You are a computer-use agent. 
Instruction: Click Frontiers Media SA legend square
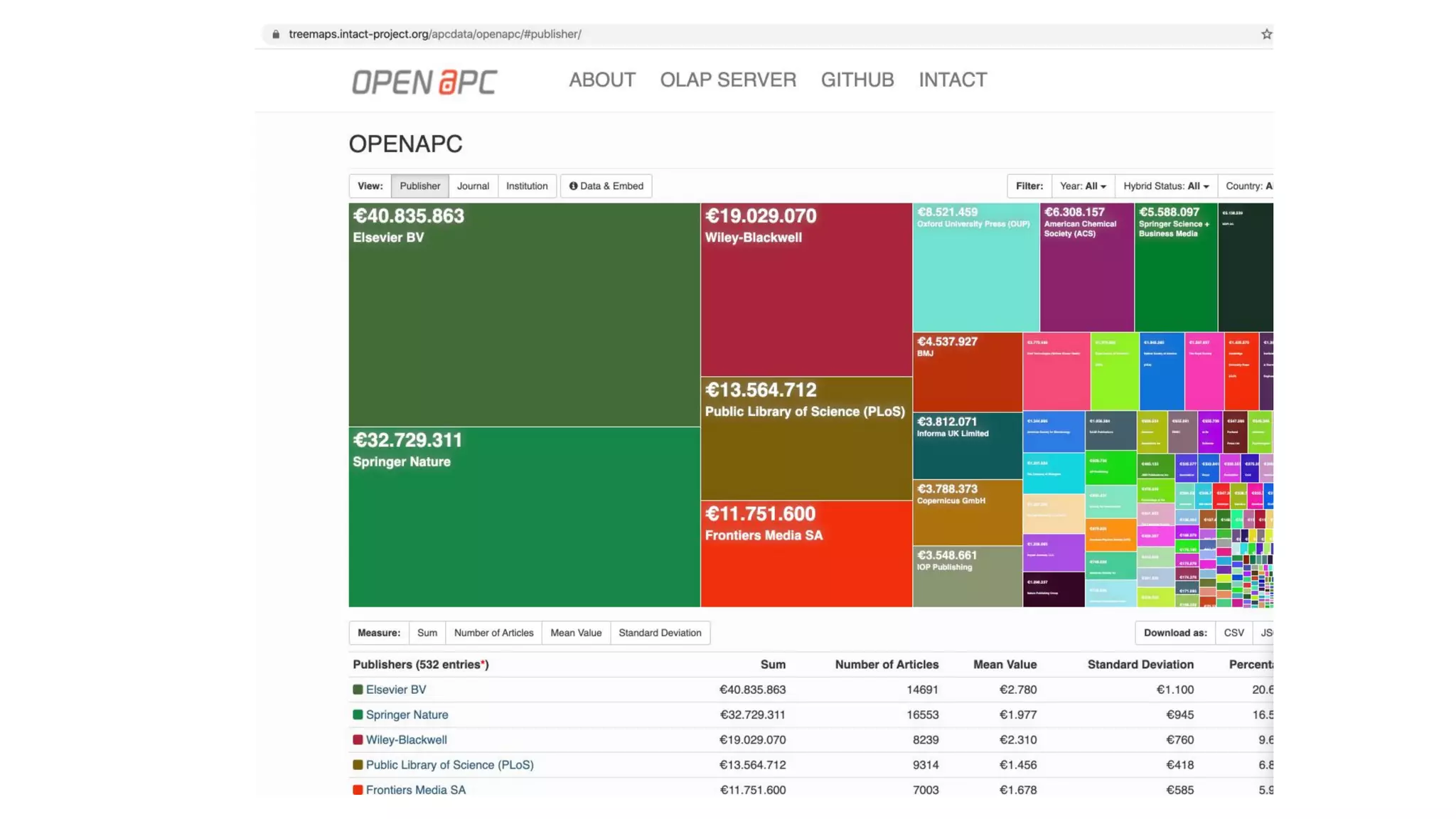pos(358,790)
